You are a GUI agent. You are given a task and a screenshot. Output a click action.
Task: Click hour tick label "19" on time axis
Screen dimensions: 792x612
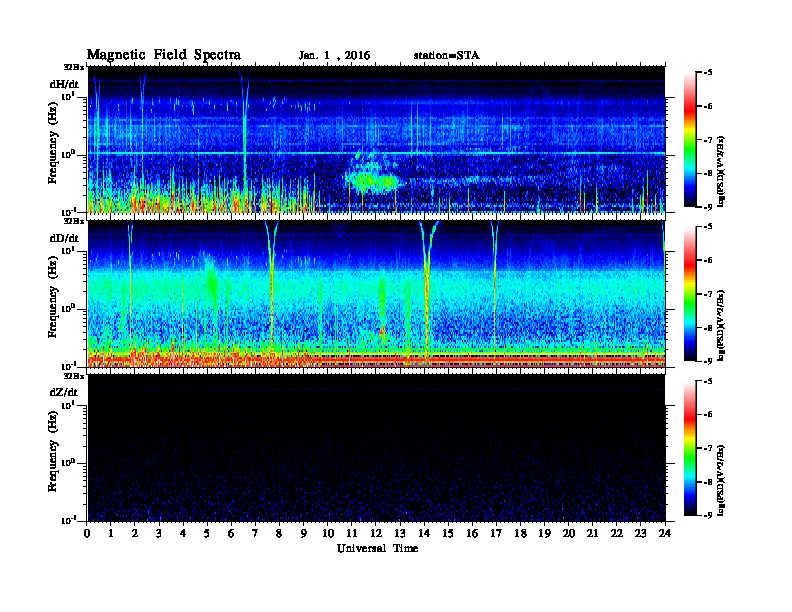pyautogui.click(x=544, y=533)
